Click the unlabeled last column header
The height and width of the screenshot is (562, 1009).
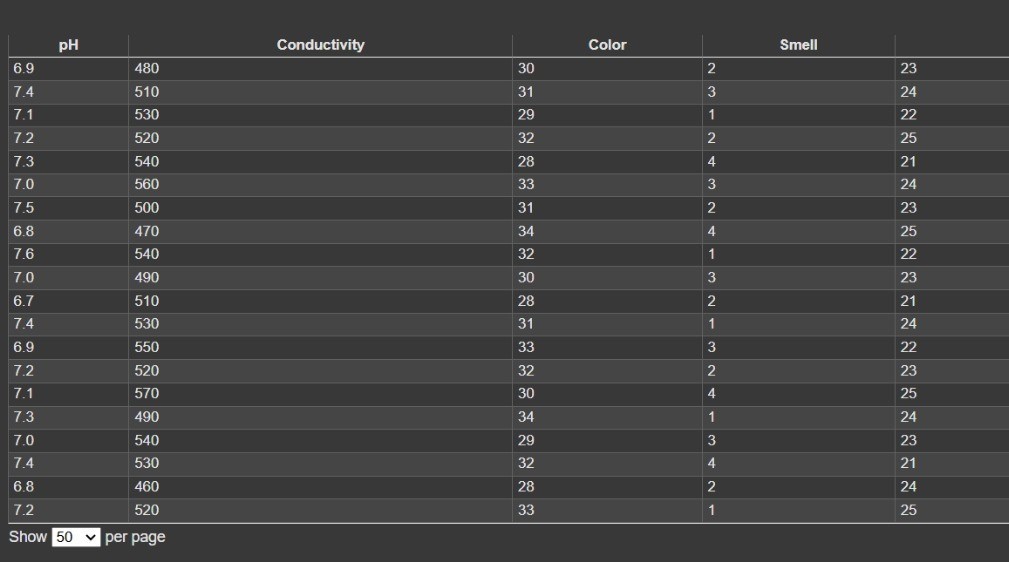pos(952,45)
